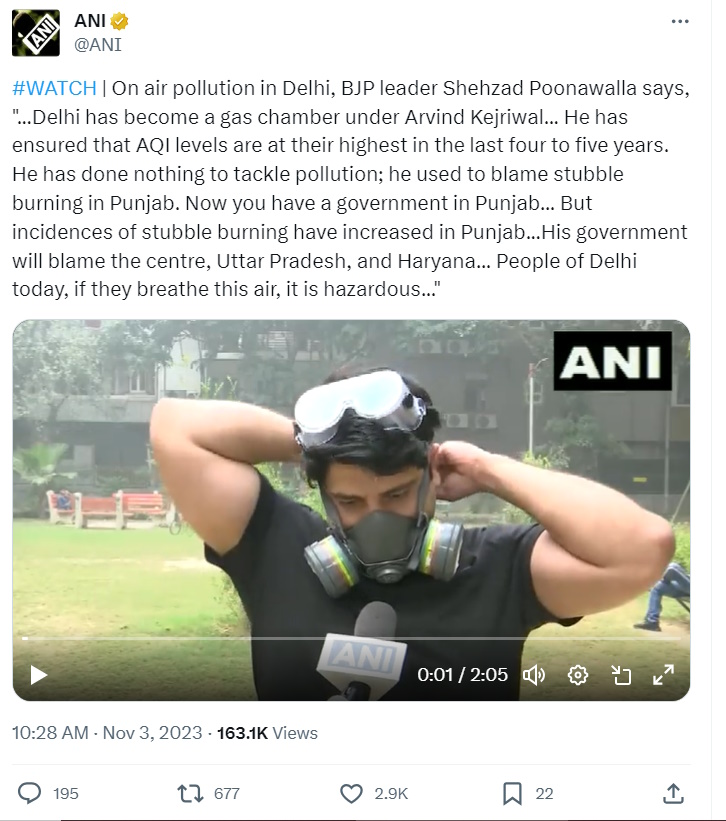Image resolution: width=726 pixels, height=821 pixels.
Task: Like the tweet
Action: (351, 793)
